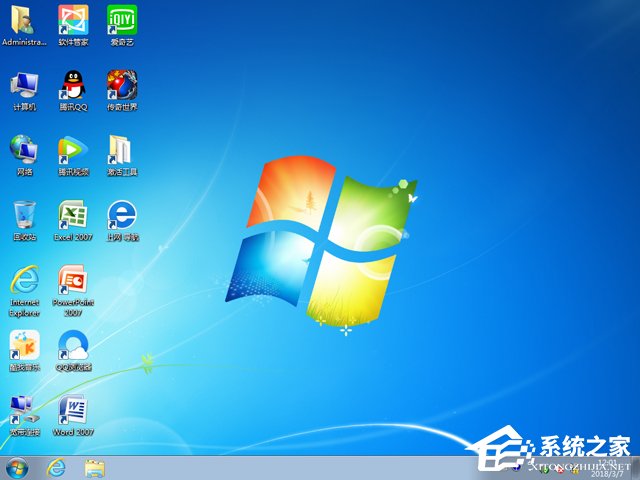Open the 激活工具 folder
640x480 pixels.
tap(122, 150)
